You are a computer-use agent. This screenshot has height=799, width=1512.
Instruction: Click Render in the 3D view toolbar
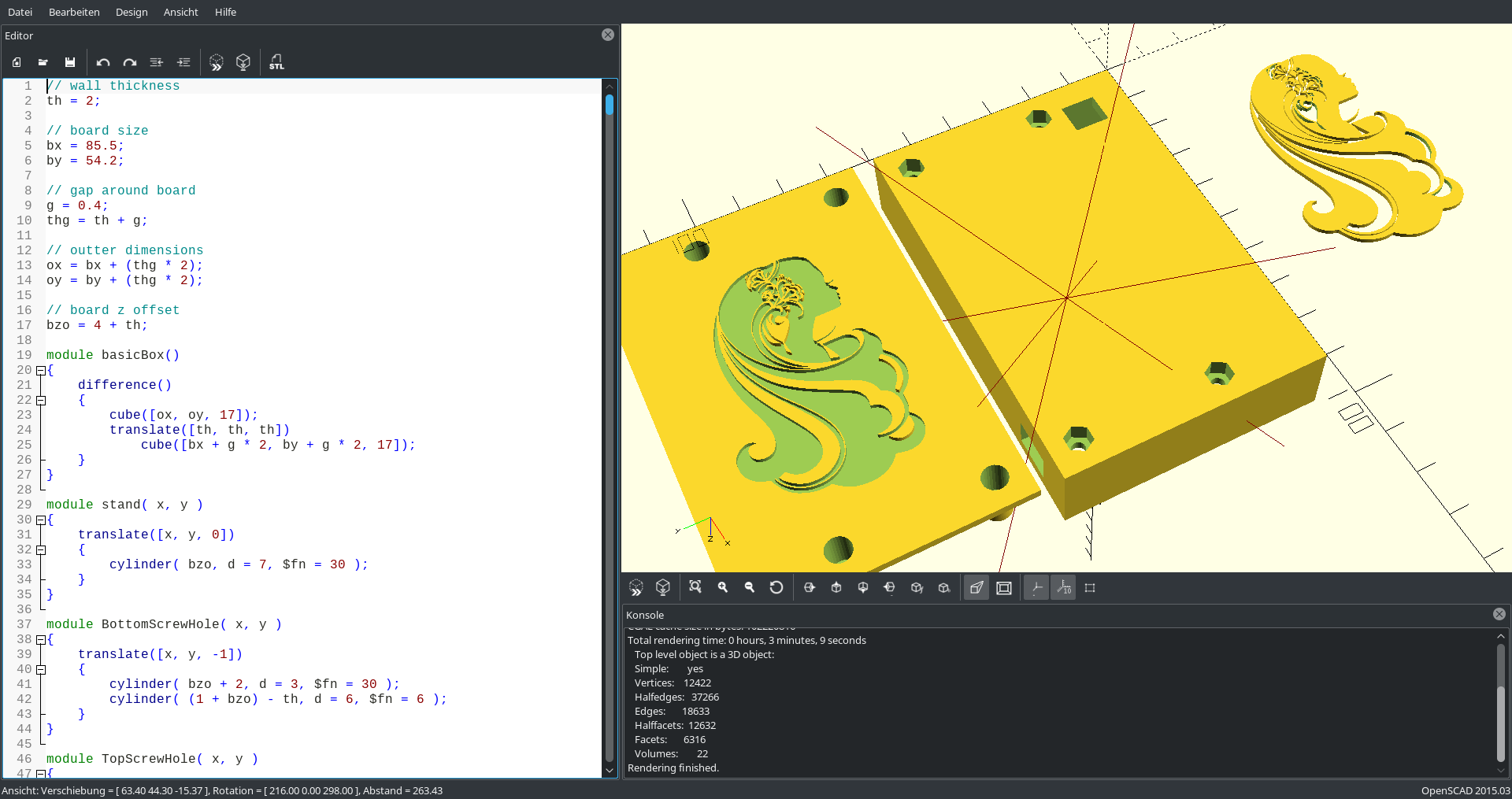coord(663,587)
